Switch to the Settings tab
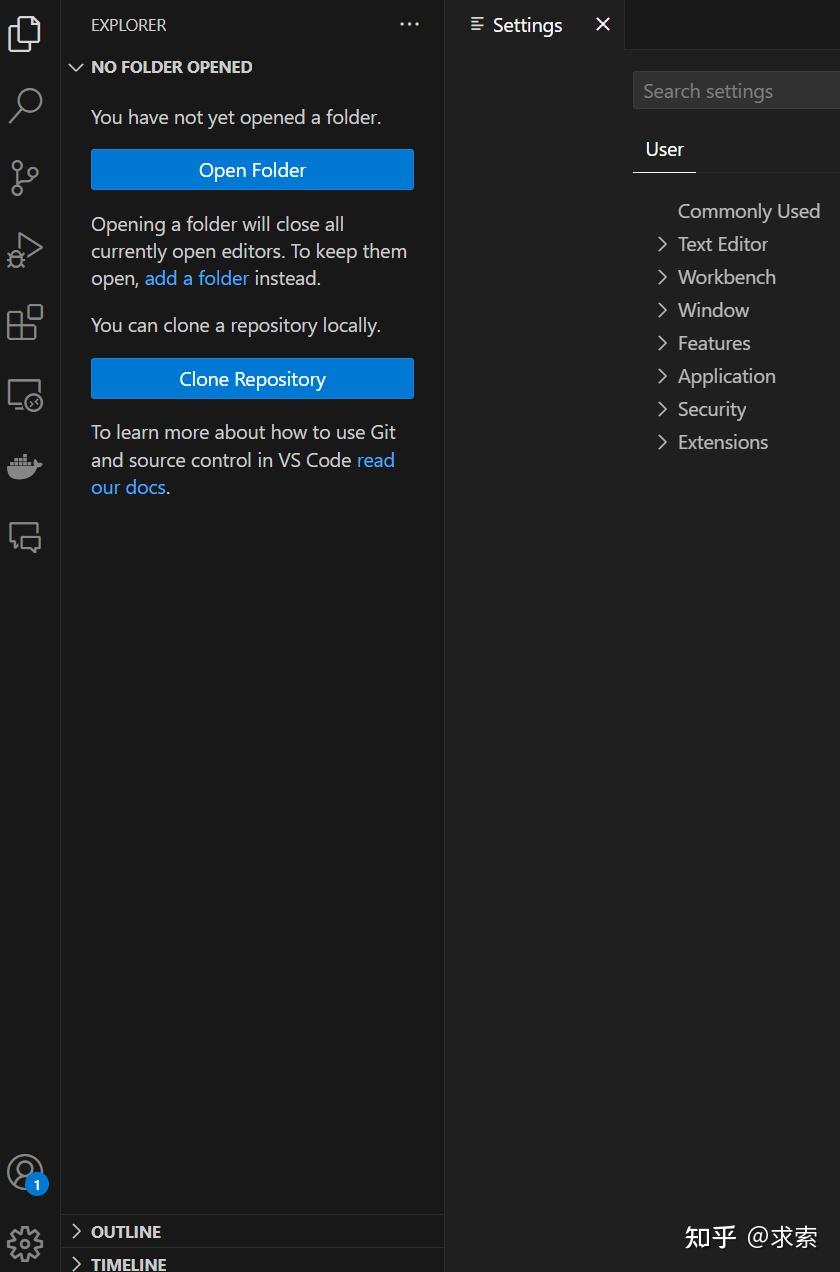The image size is (840, 1272). 526,25
